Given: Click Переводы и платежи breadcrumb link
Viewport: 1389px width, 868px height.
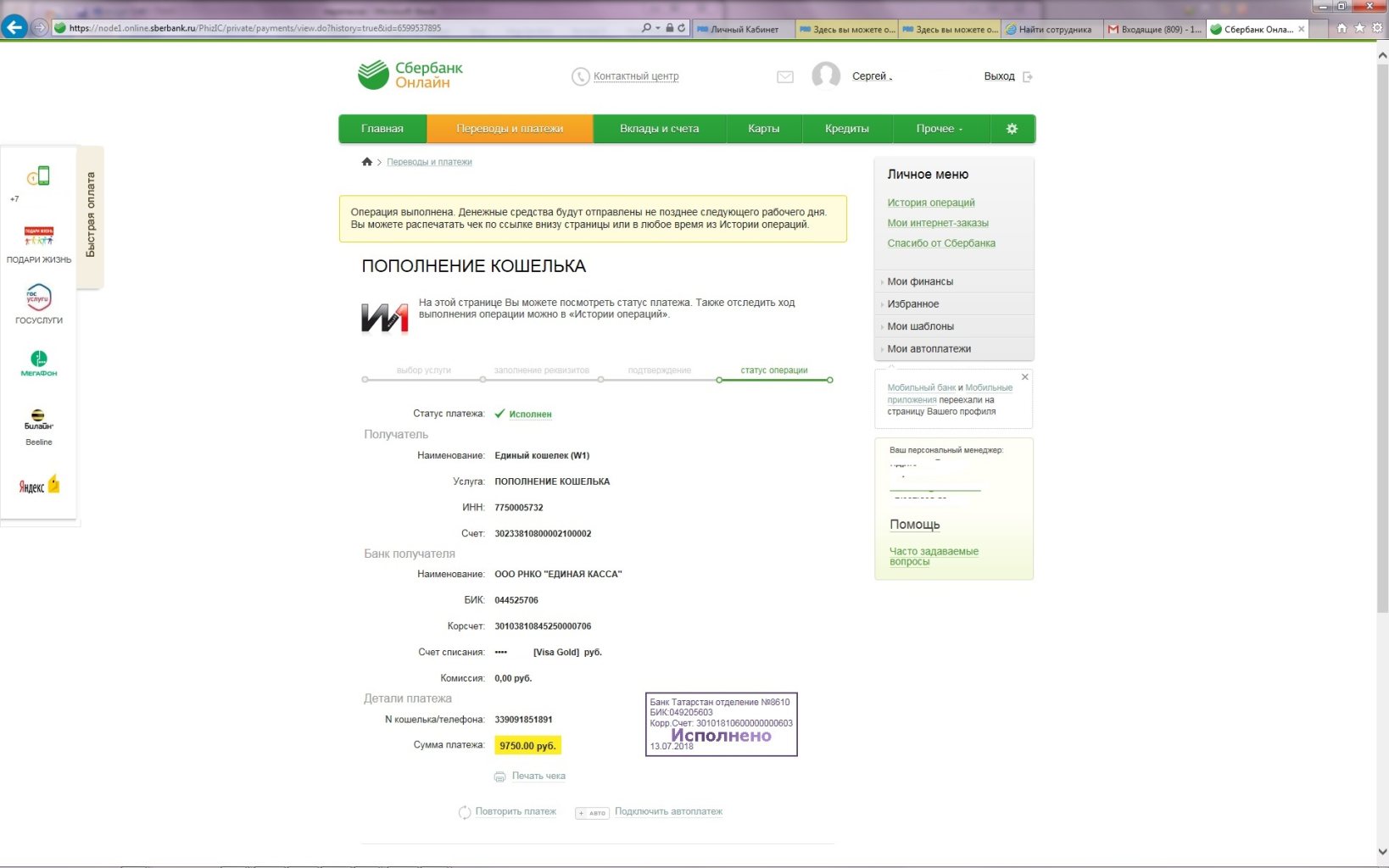Looking at the screenshot, I should pos(429,162).
